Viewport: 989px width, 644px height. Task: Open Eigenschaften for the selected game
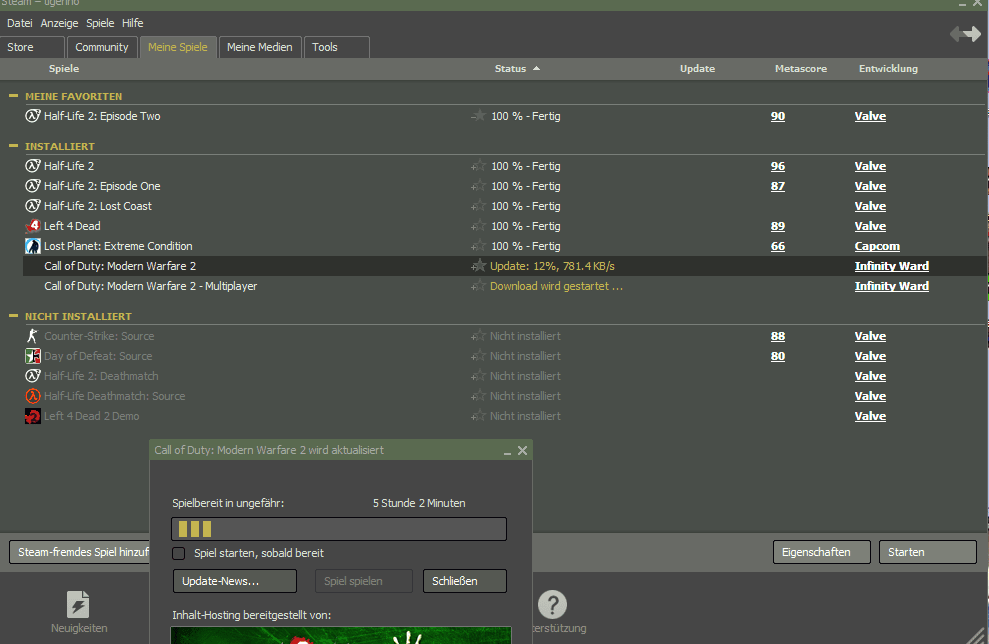[x=821, y=552]
